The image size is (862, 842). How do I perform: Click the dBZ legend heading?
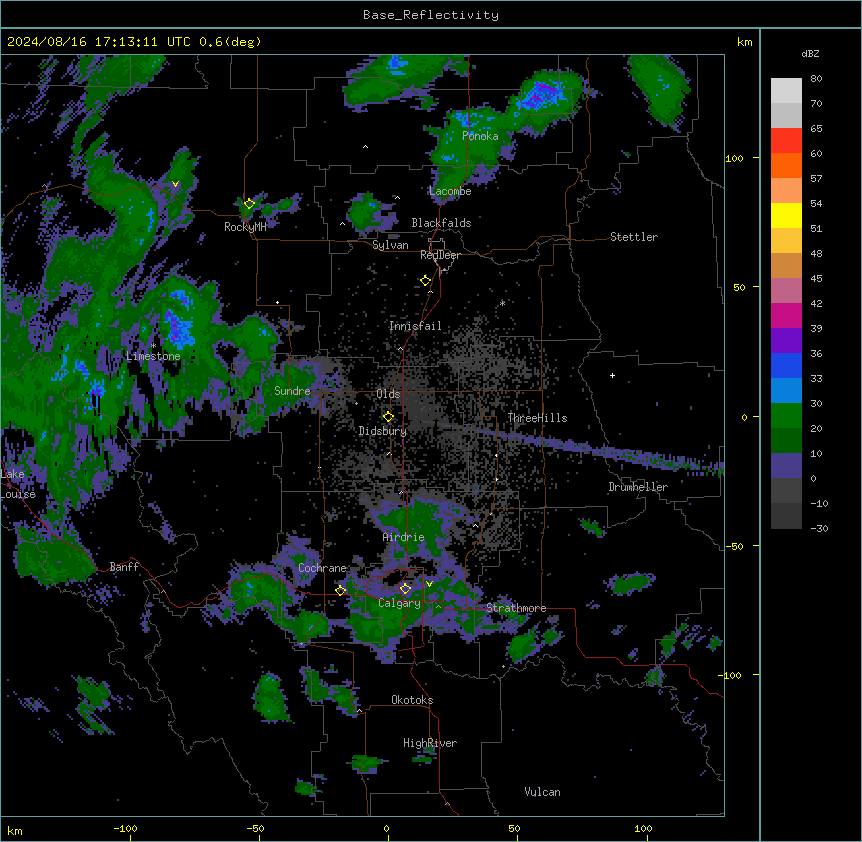click(810, 53)
